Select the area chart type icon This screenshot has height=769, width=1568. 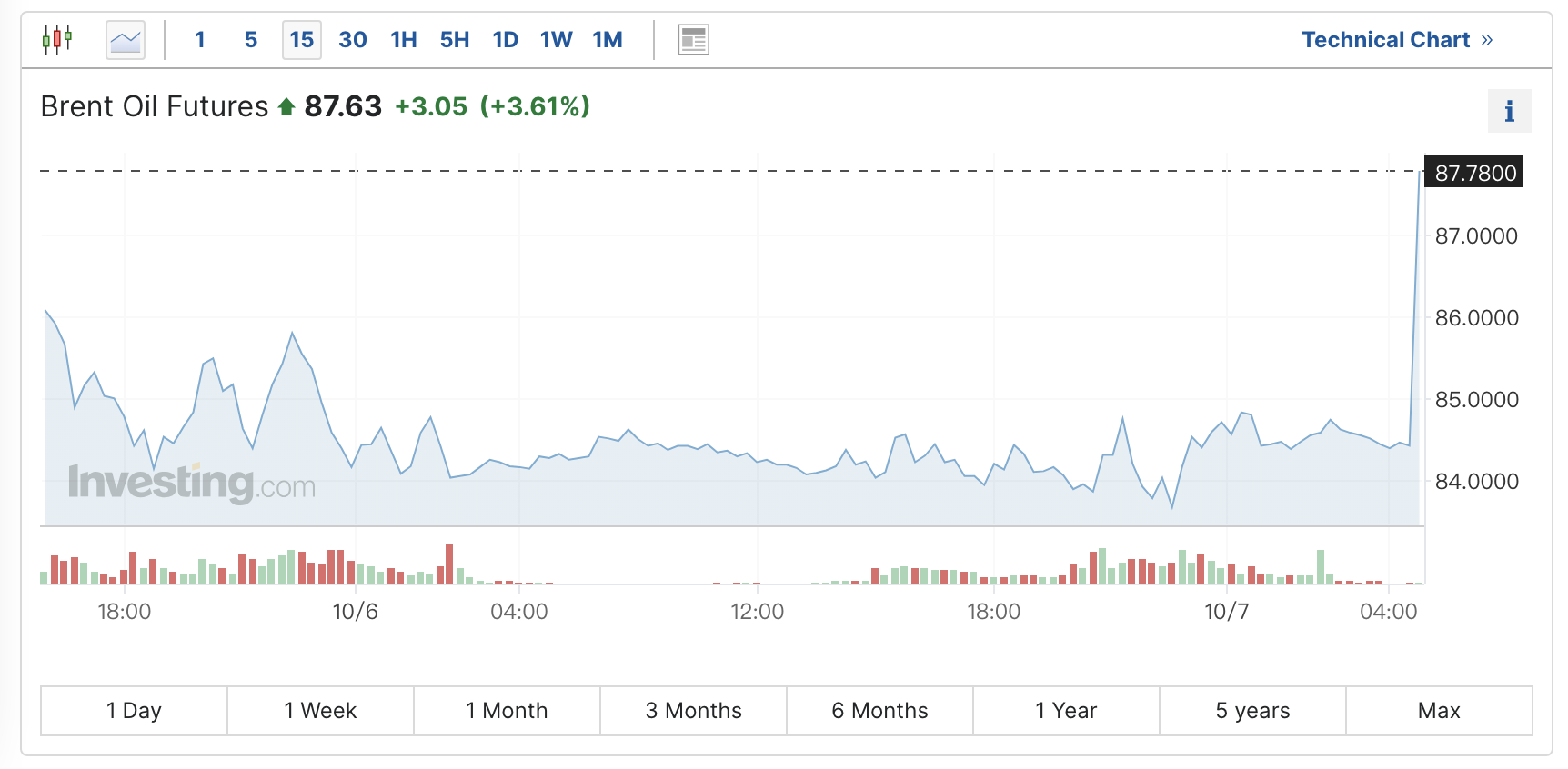click(x=126, y=40)
